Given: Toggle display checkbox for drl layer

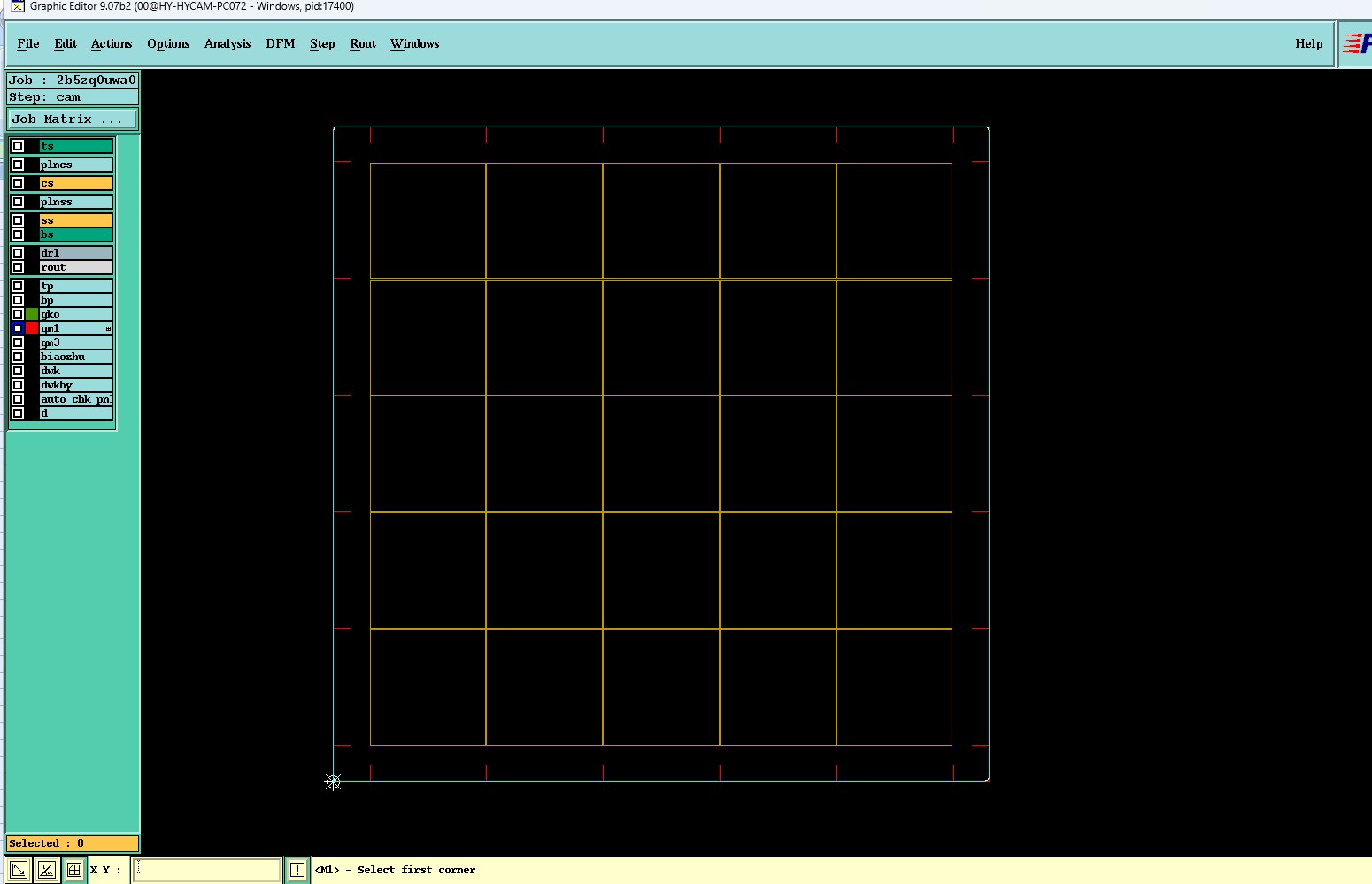Looking at the screenshot, I should pyautogui.click(x=18, y=253).
